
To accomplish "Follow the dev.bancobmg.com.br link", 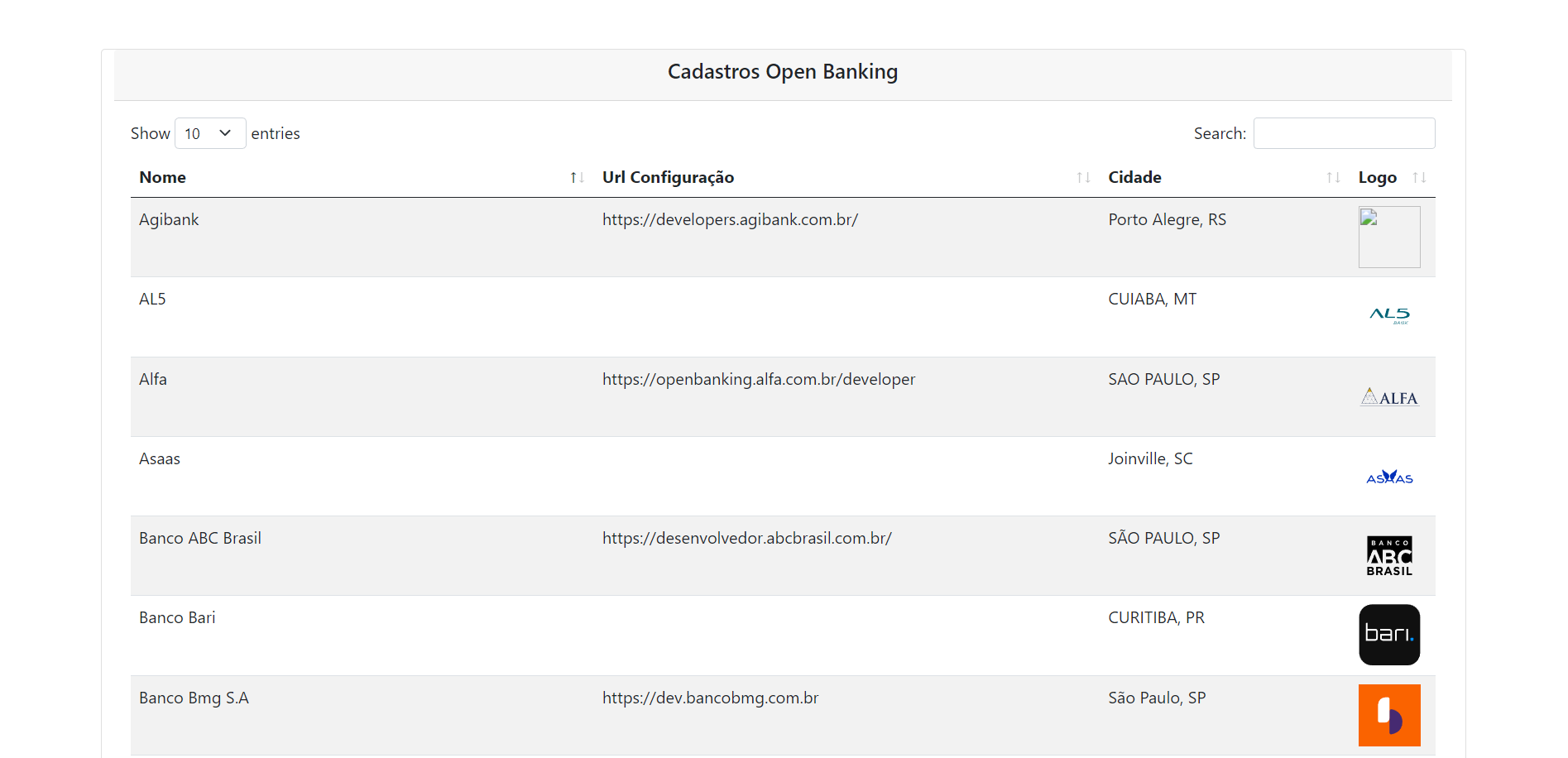I will (x=710, y=698).
